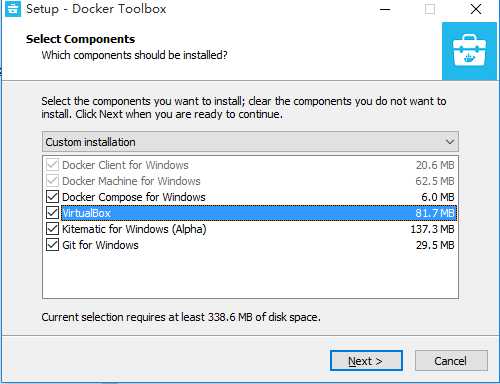The image size is (500, 384).
Task: Expand installation type list via chevron arrow
Action: click(x=450, y=142)
